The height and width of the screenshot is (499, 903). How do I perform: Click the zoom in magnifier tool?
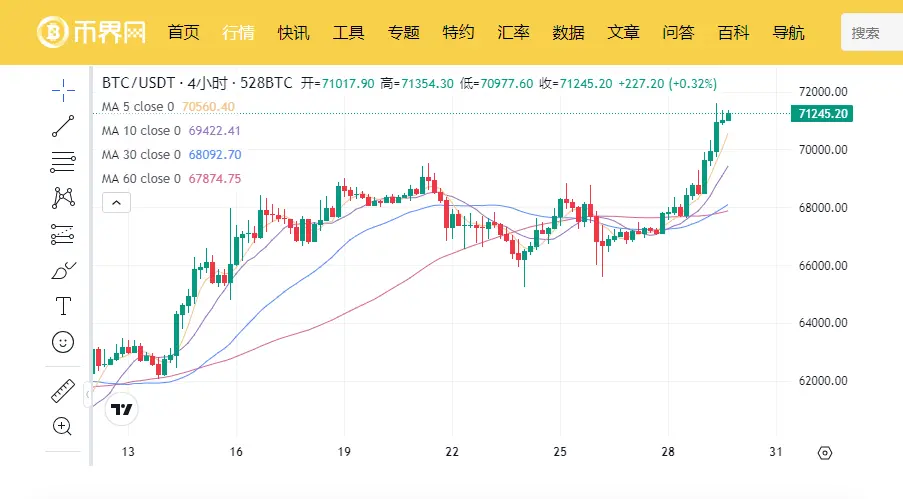[63, 427]
